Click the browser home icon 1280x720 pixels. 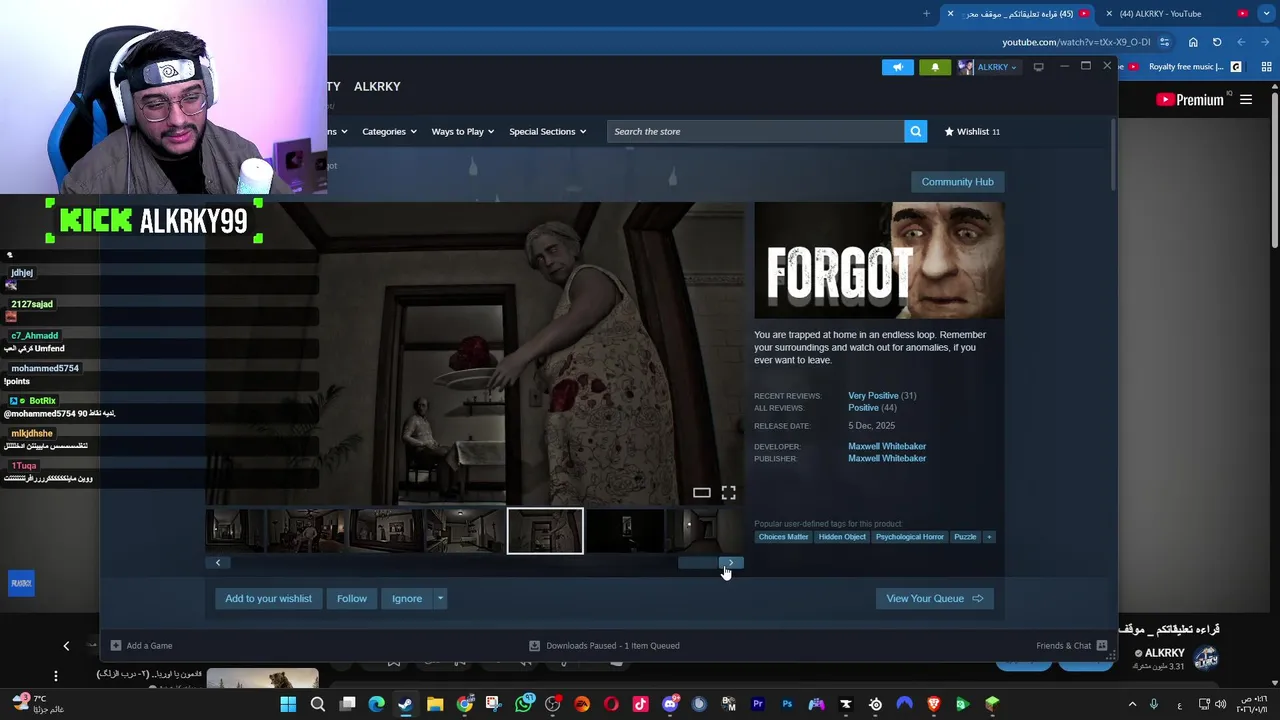pyautogui.click(x=1193, y=42)
